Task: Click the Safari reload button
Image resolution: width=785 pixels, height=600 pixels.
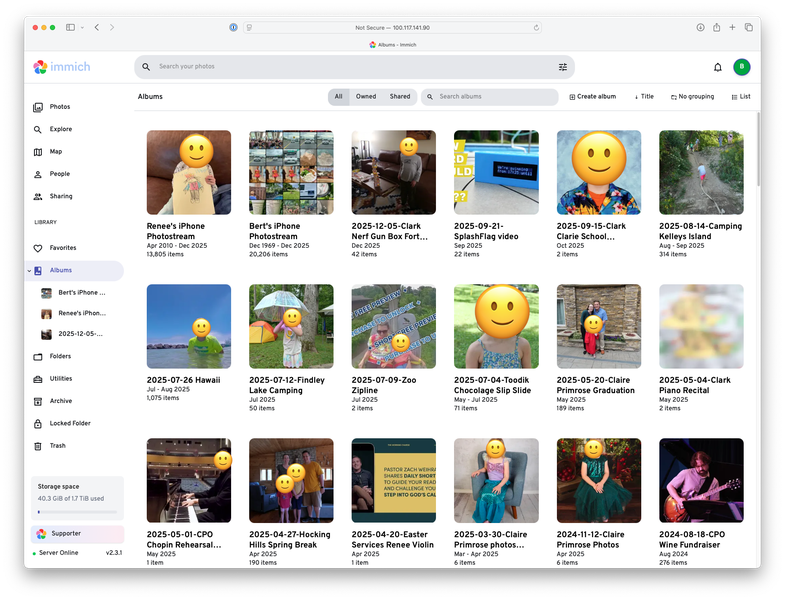Action: click(536, 28)
